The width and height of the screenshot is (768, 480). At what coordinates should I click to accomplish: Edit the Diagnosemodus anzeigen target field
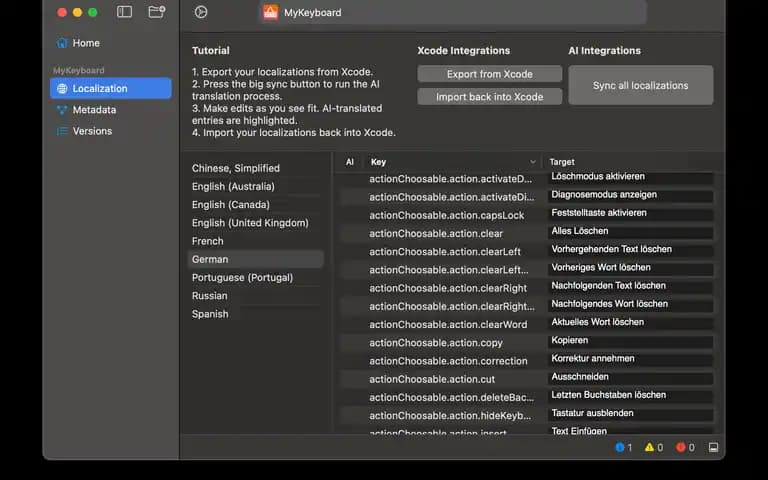(630, 195)
